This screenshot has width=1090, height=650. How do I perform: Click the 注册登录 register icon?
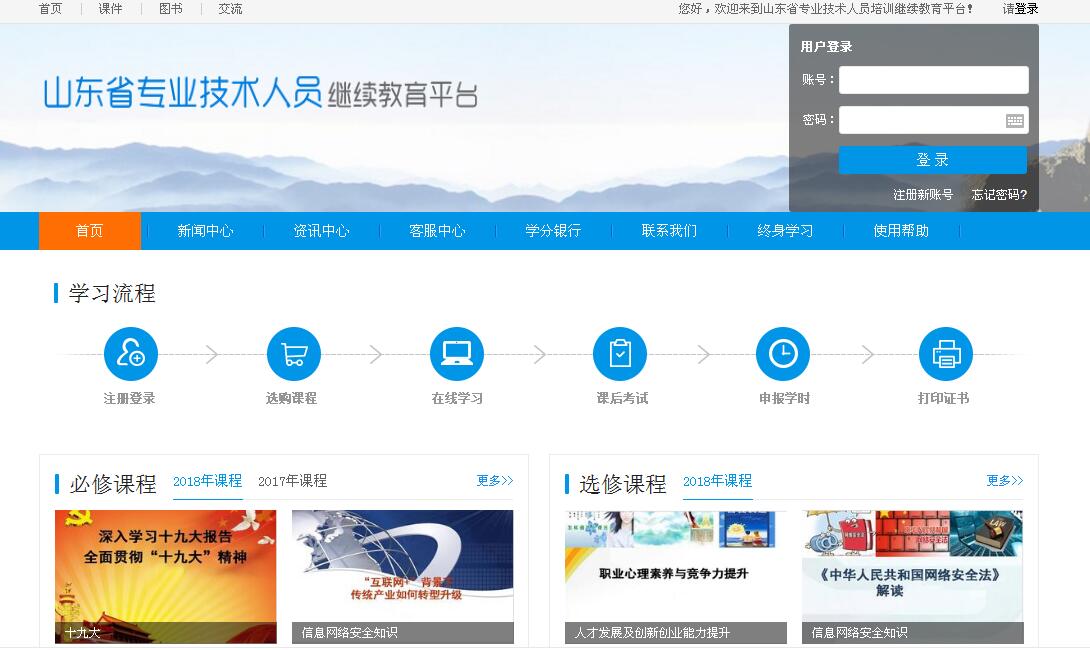click(130, 354)
